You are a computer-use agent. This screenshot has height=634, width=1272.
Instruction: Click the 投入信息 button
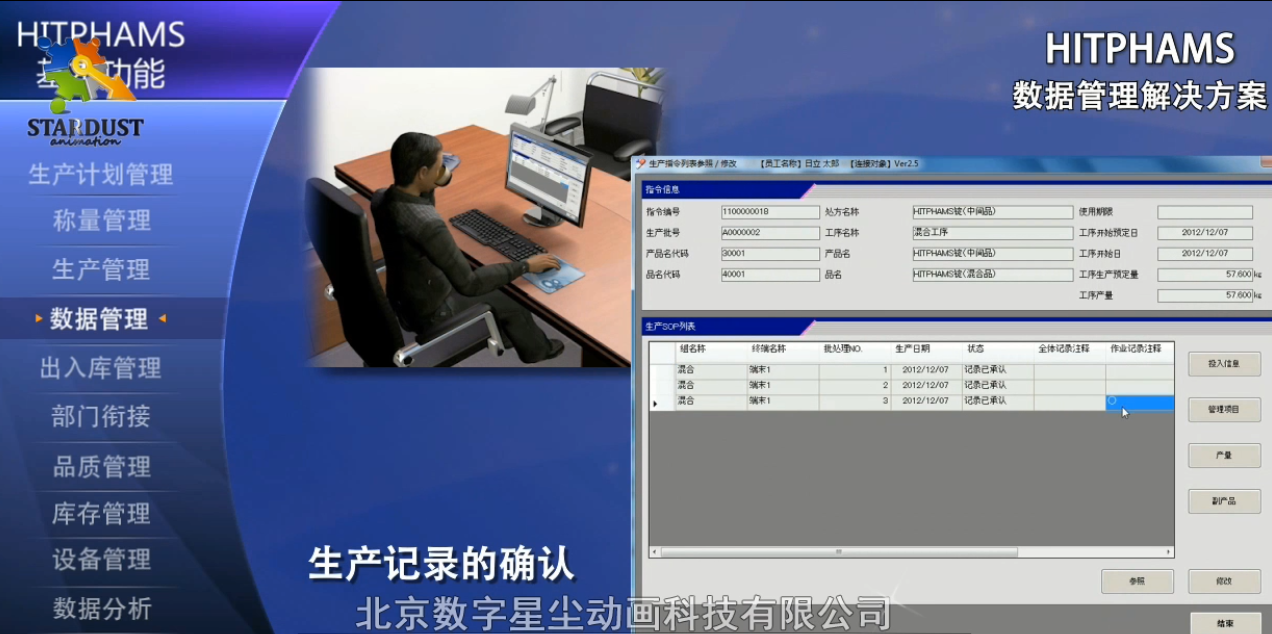(x=1224, y=364)
